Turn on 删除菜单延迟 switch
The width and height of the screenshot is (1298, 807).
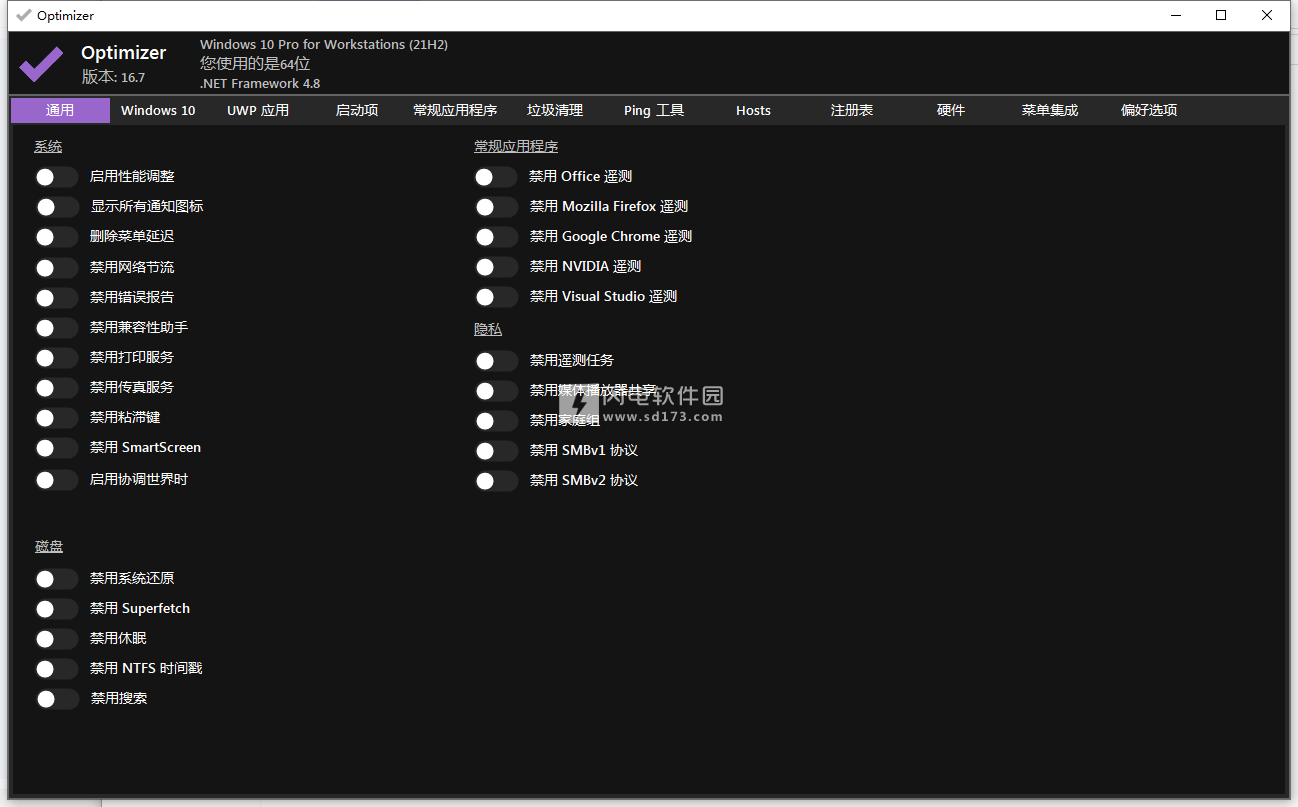tap(56, 237)
